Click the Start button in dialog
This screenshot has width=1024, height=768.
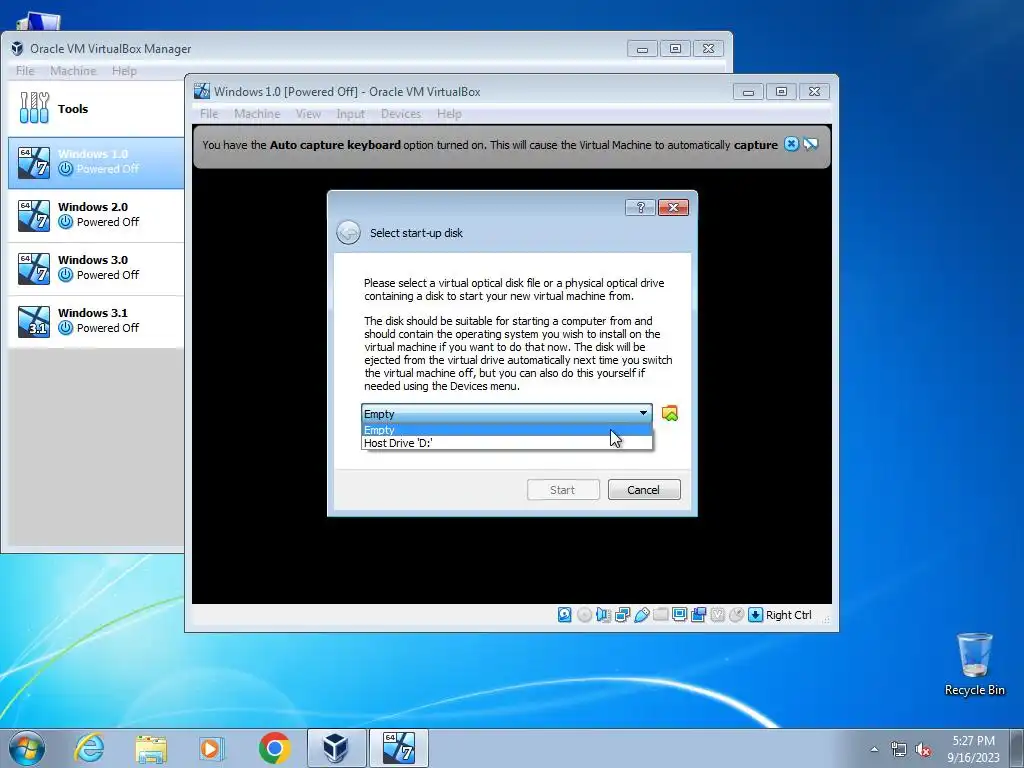[x=563, y=490]
